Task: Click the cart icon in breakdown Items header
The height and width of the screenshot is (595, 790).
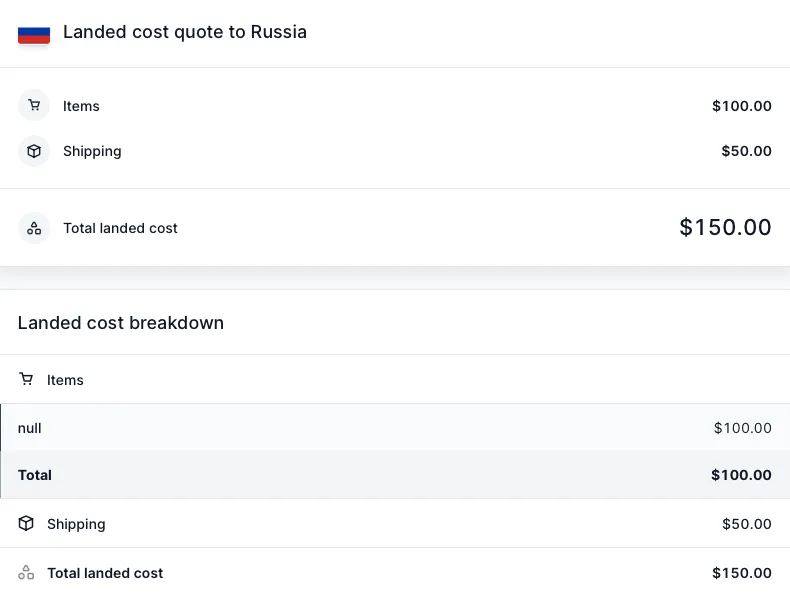Action: [26, 380]
